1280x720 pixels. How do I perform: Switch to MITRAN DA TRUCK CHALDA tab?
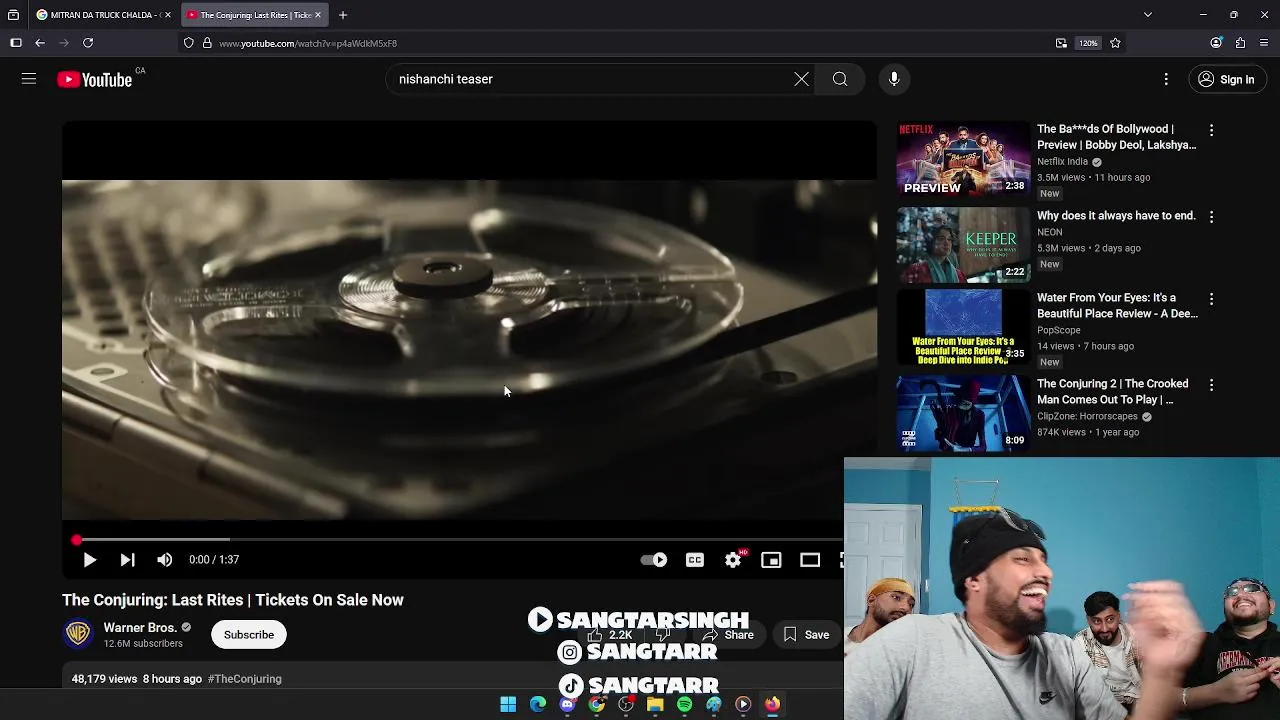tap(98, 15)
